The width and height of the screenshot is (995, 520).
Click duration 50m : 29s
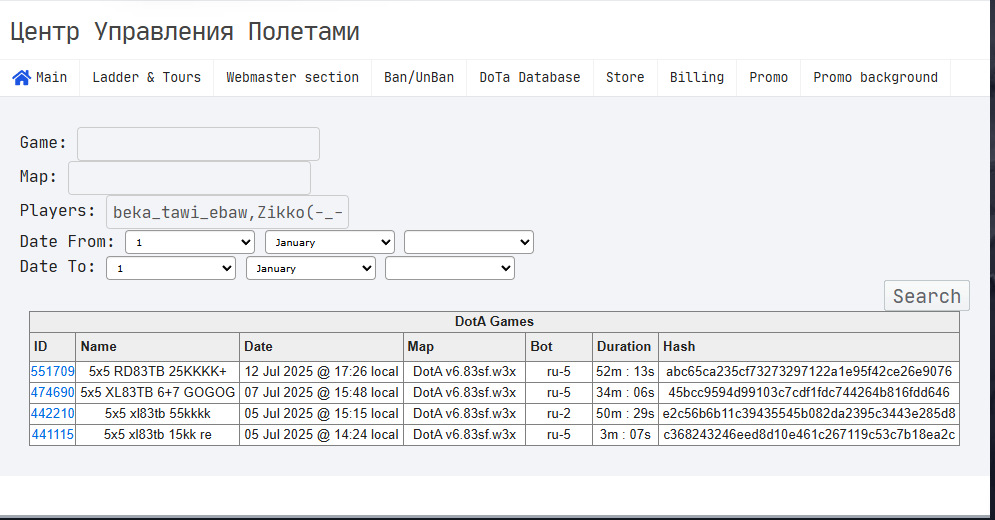625,413
